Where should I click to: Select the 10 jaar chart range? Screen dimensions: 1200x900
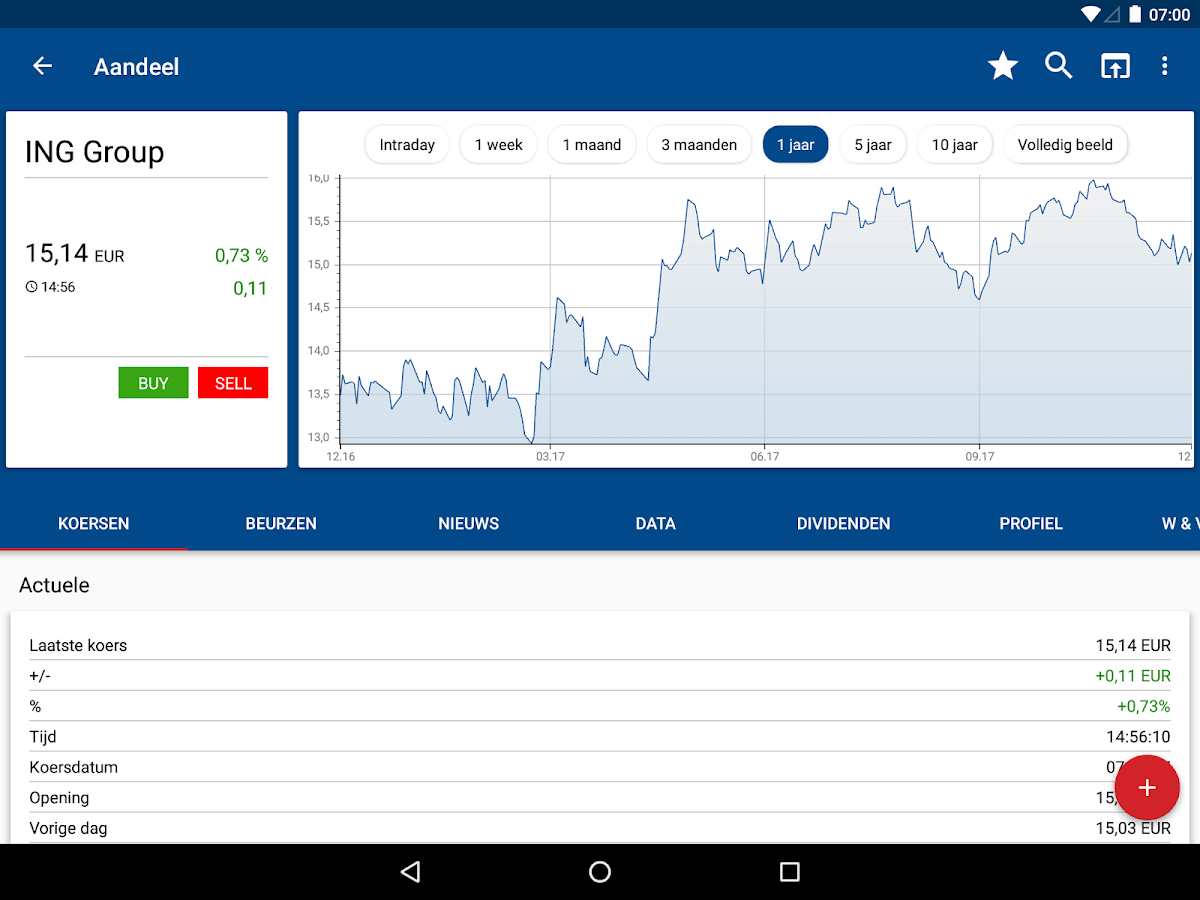[x=955, y=145]
